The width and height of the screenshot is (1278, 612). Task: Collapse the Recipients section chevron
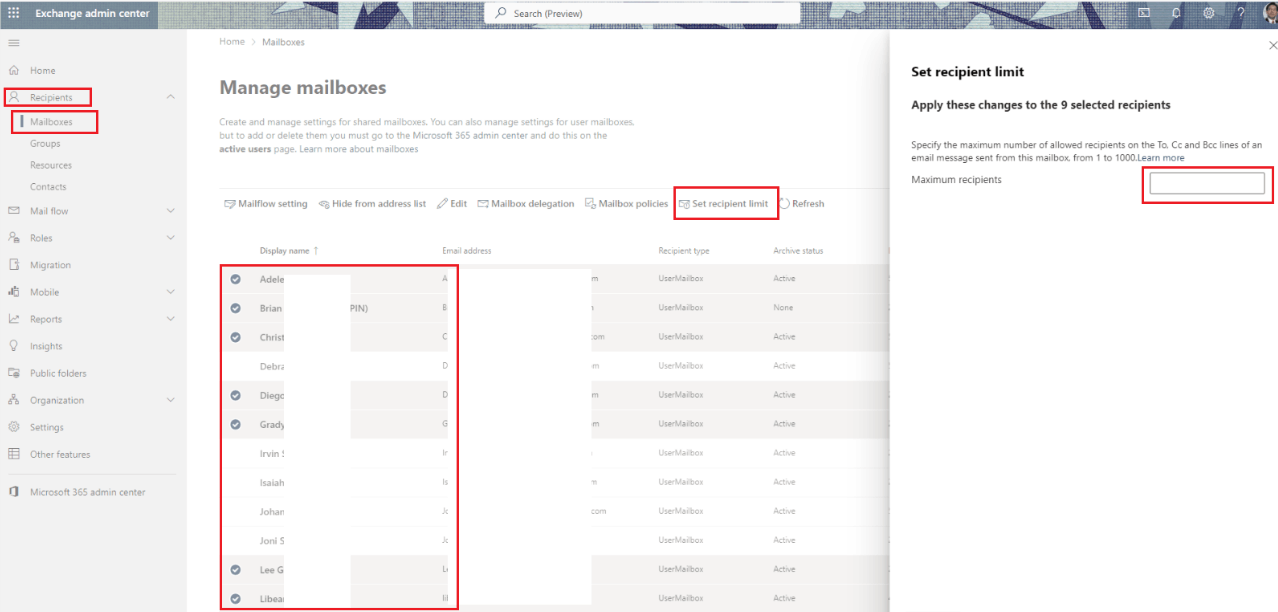170,97
